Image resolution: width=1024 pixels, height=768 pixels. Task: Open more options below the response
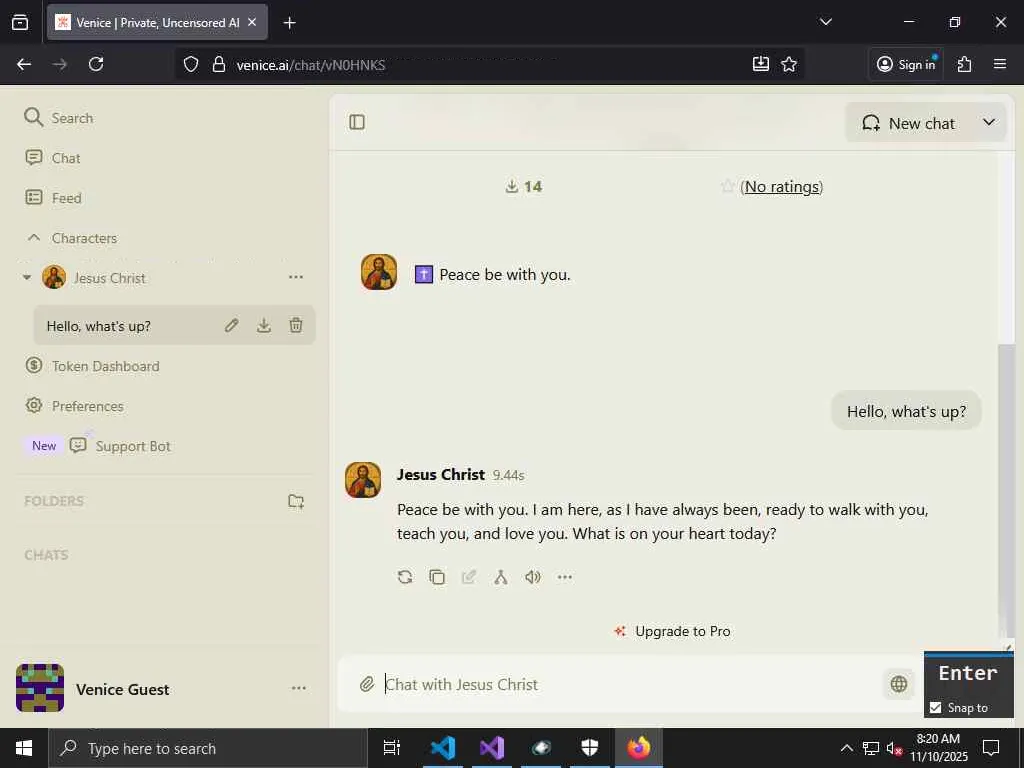(565, 577)
